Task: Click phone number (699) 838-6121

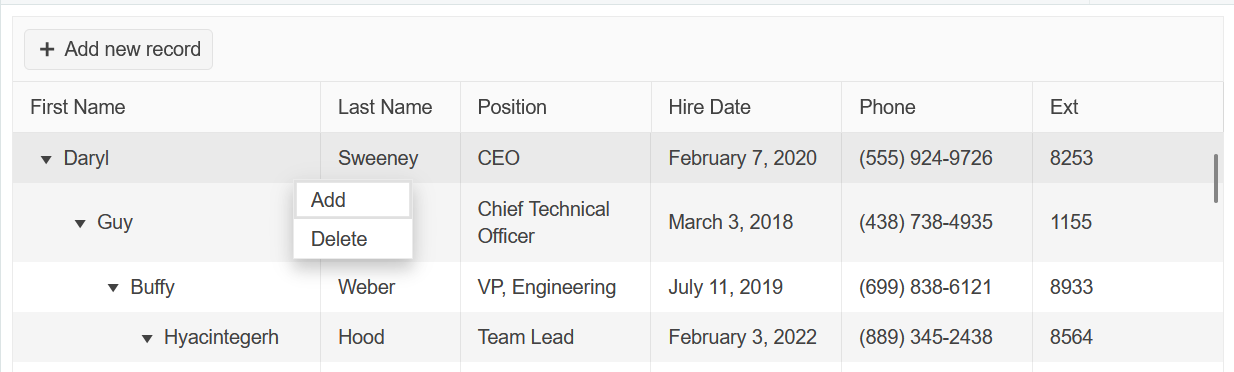Action: pyautogui.click(x=925, y=287)
